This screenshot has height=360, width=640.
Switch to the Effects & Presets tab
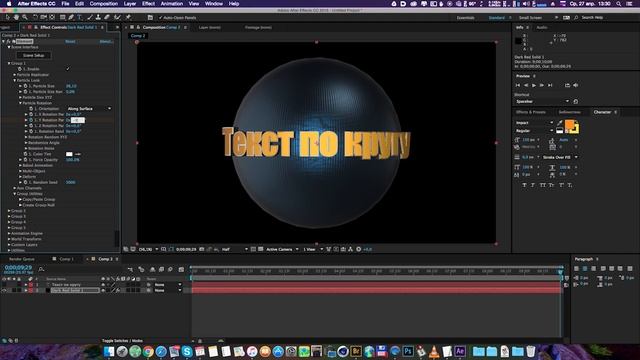(531, 112)
